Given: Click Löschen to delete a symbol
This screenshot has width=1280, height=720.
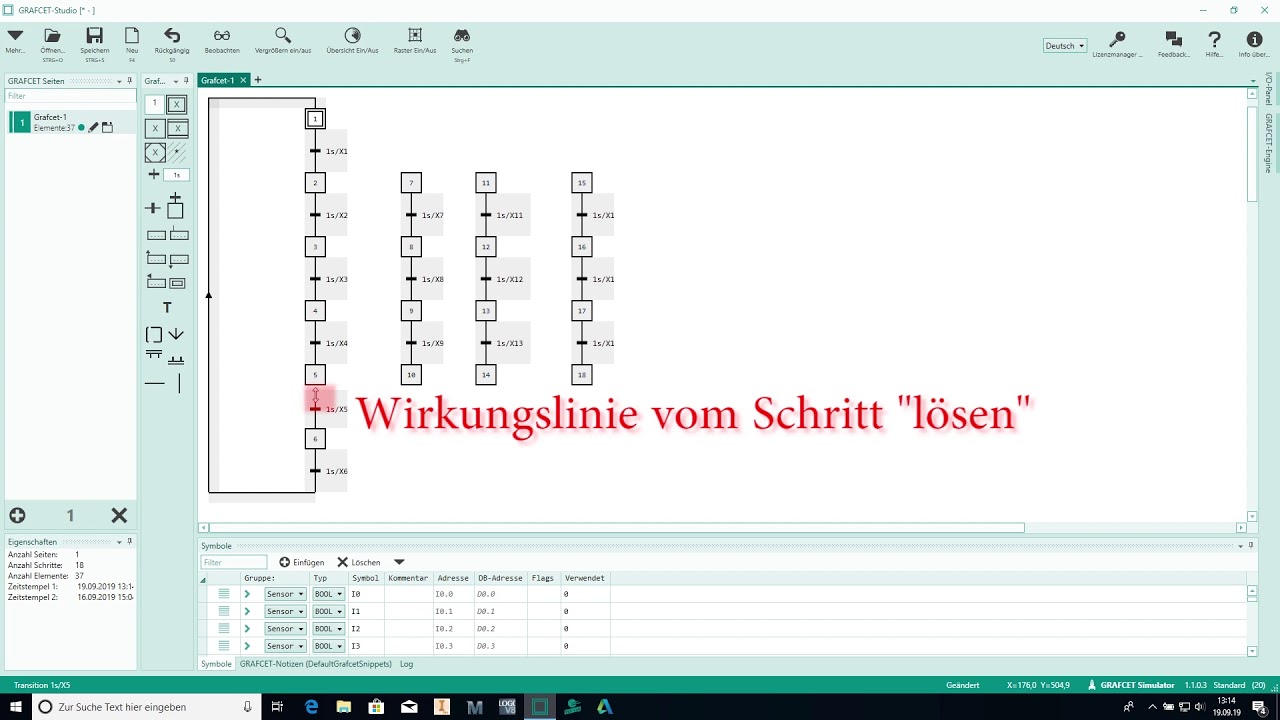Looking at the screenshot, I should click(x=358, y=562).
